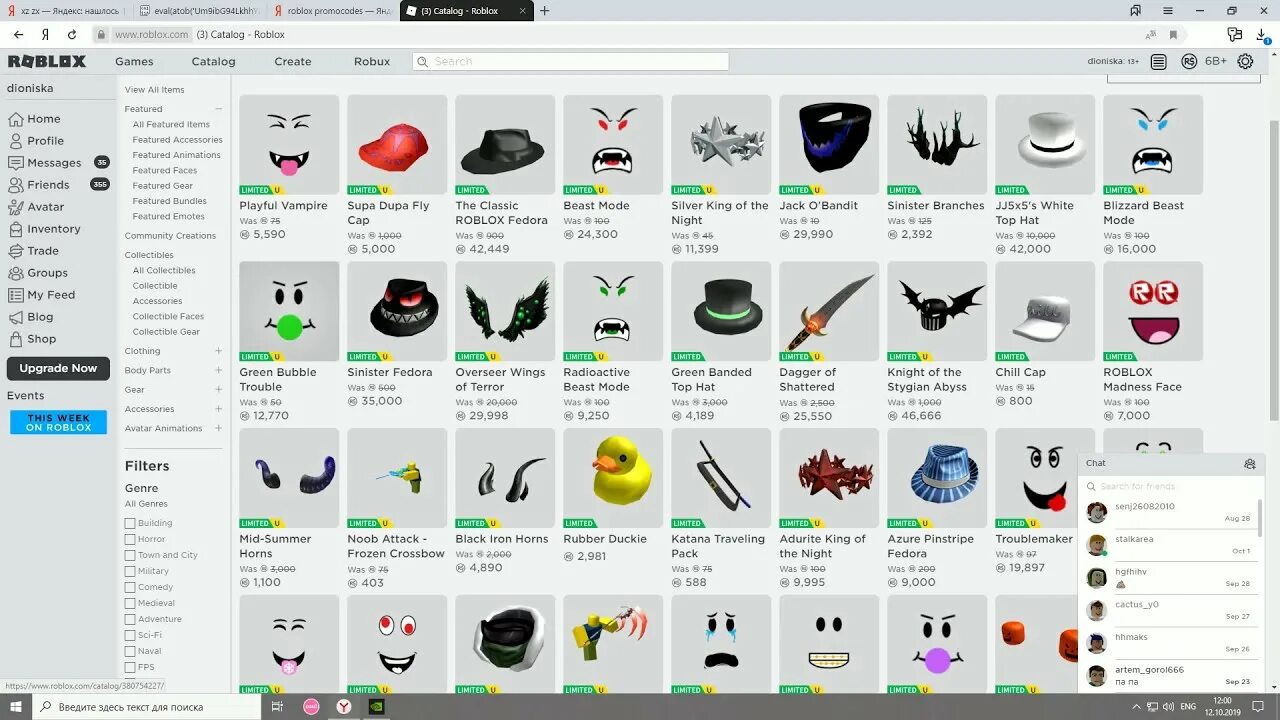Open the My Feed sidebar icon

click(15, 295)
